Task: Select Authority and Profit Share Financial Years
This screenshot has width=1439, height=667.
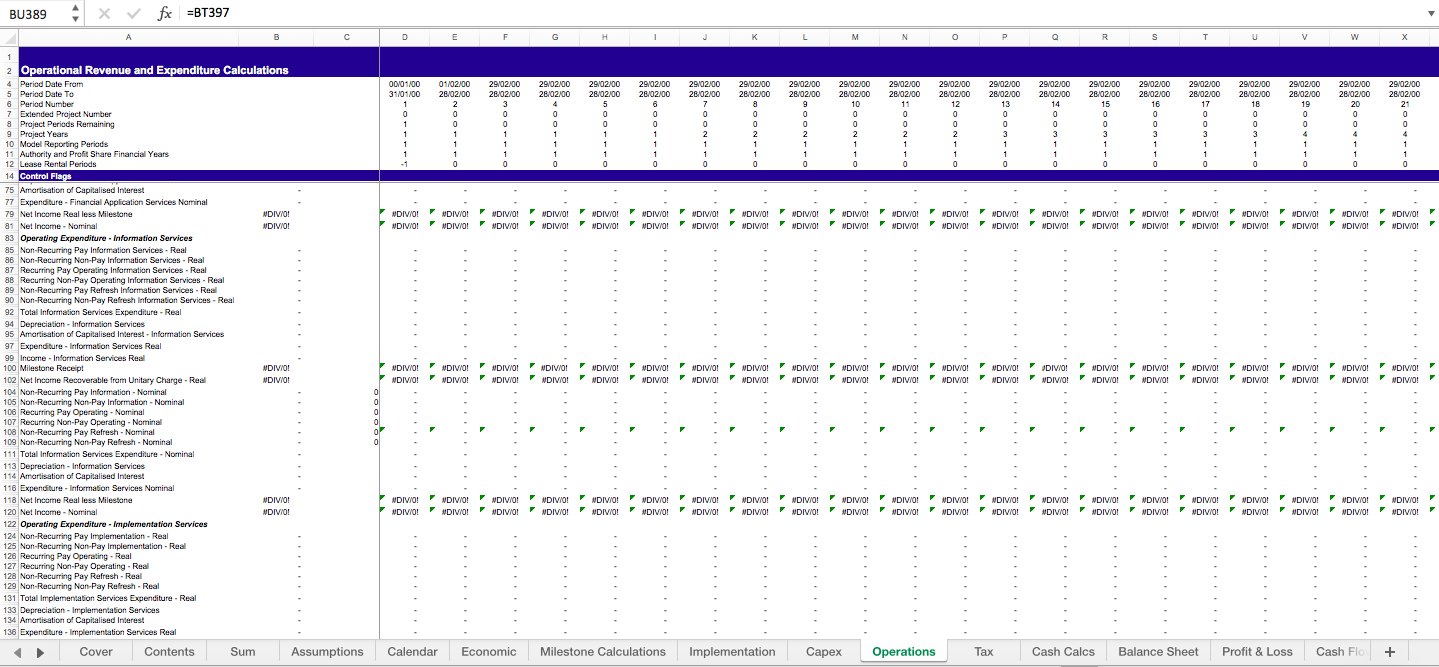Action: tap(94, 154)
